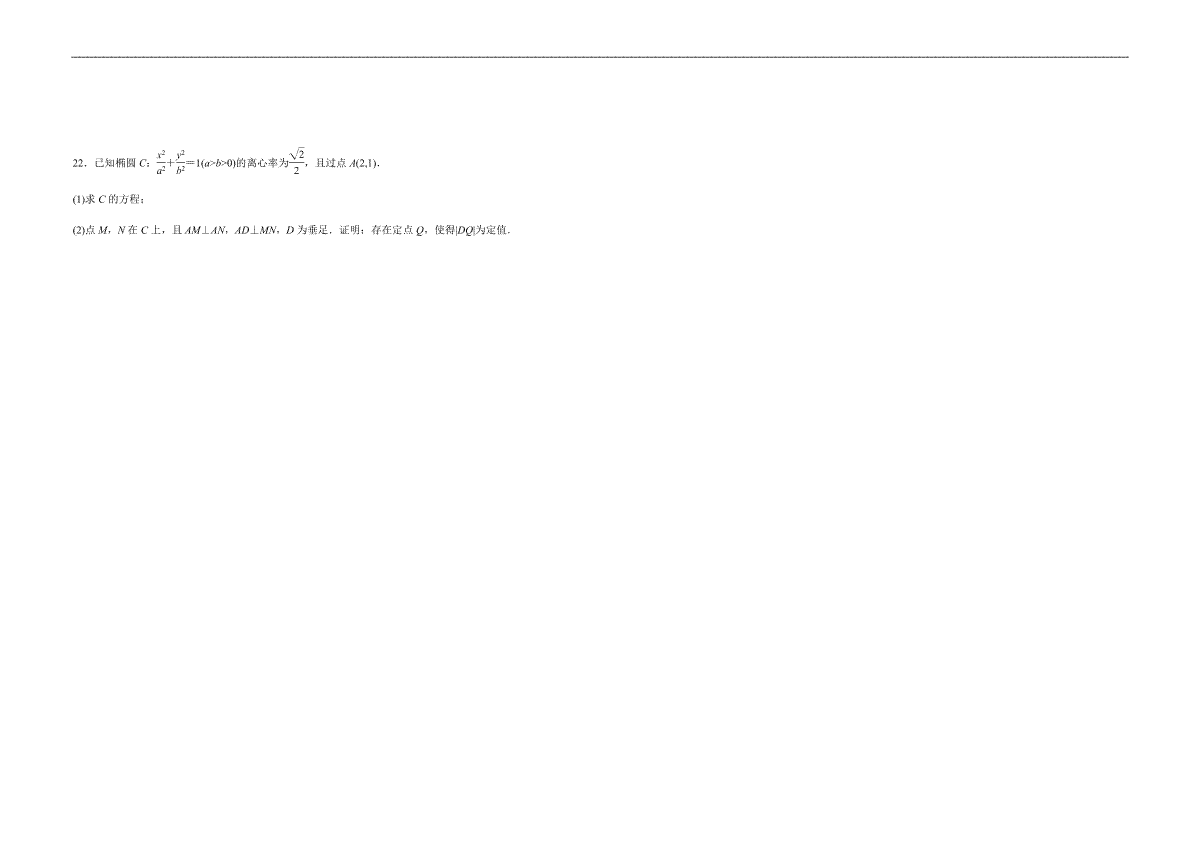The height and width of the screenshot is (848, 1200).
Task: Click the y² over b² fraction
Action: 179,162
